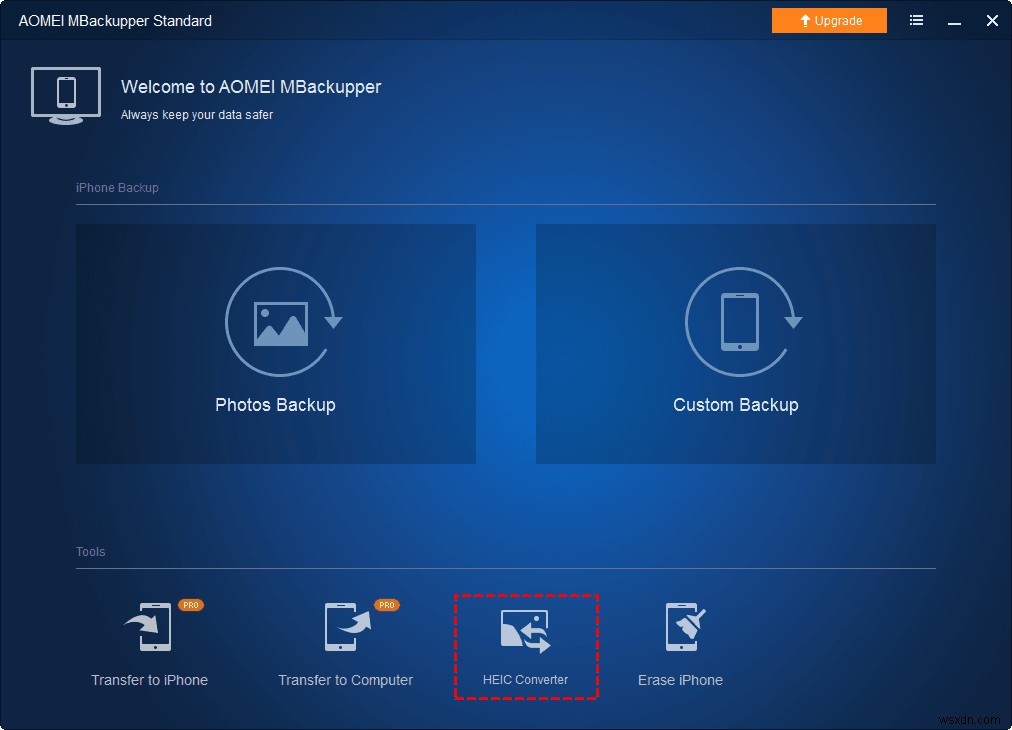Click the AOMEI MBackupper welcome device icon

point(65,95)
